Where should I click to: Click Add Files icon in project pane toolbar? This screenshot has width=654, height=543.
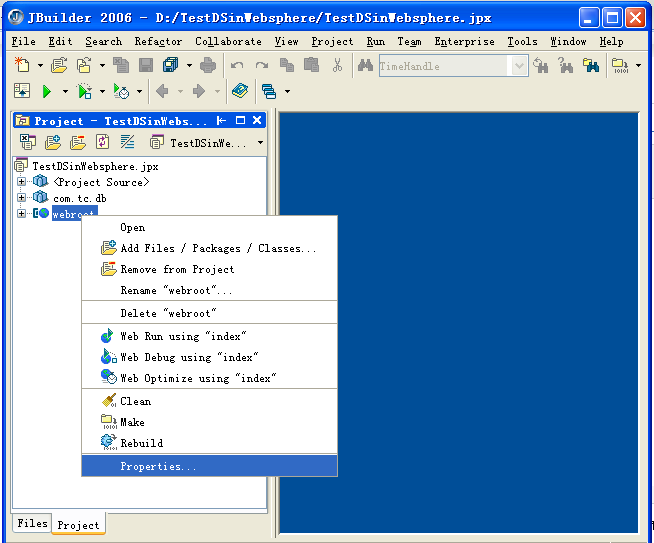[53, 142]
